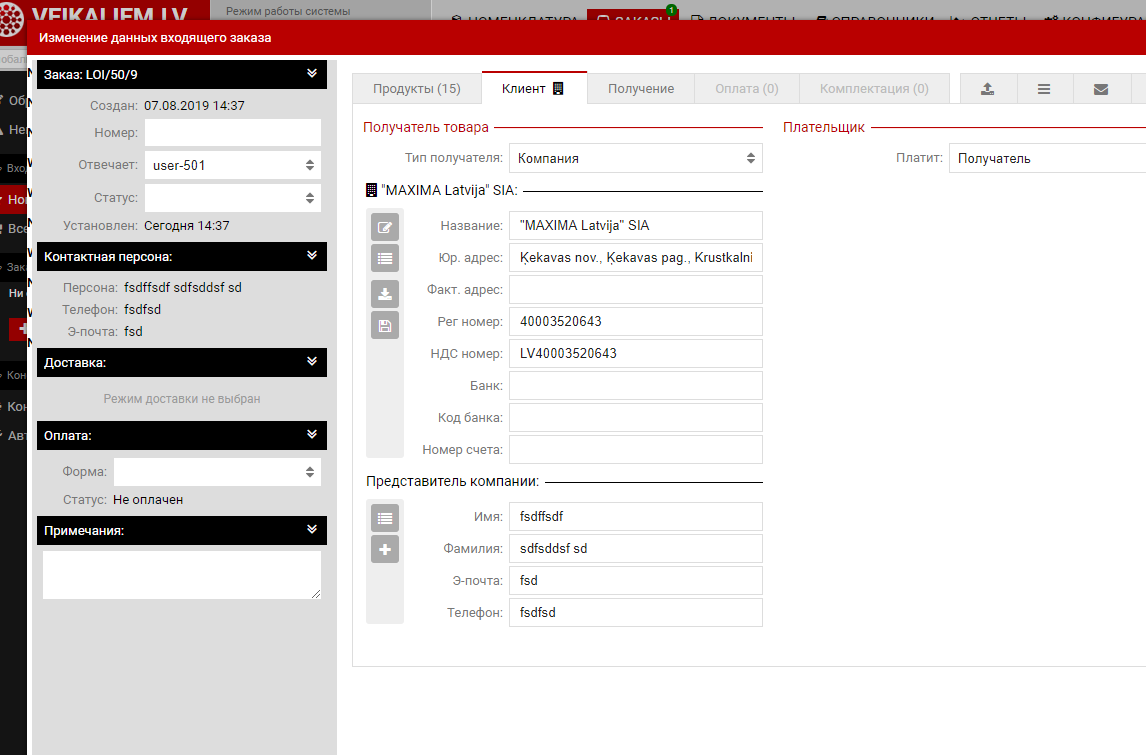The height and width of the screenshot is (755, 1146).
Task: Collapse the Примечания section
Action: pyautogui.click(x=312, y=530)
